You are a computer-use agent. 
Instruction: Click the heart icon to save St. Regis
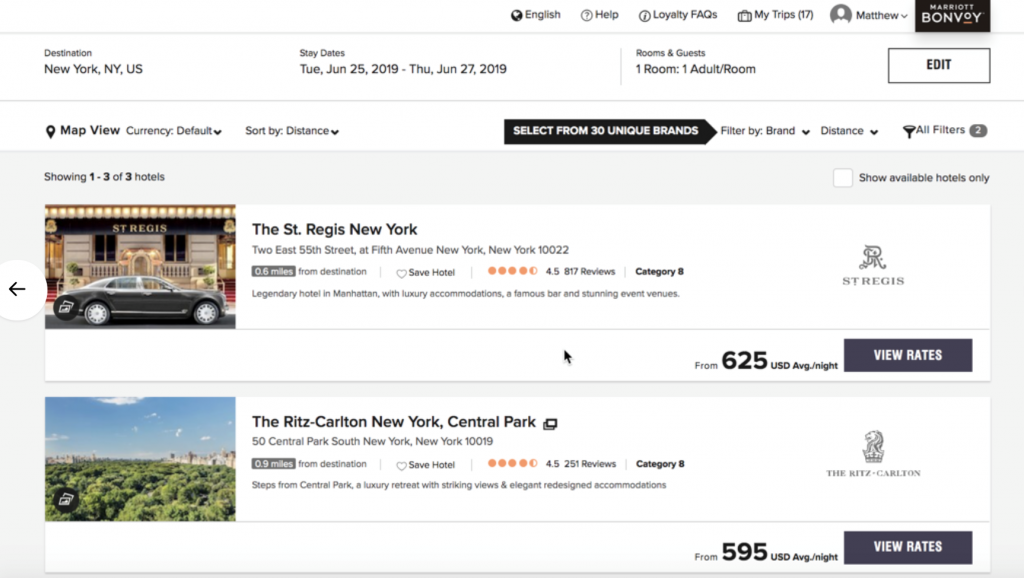pos(401,273)
